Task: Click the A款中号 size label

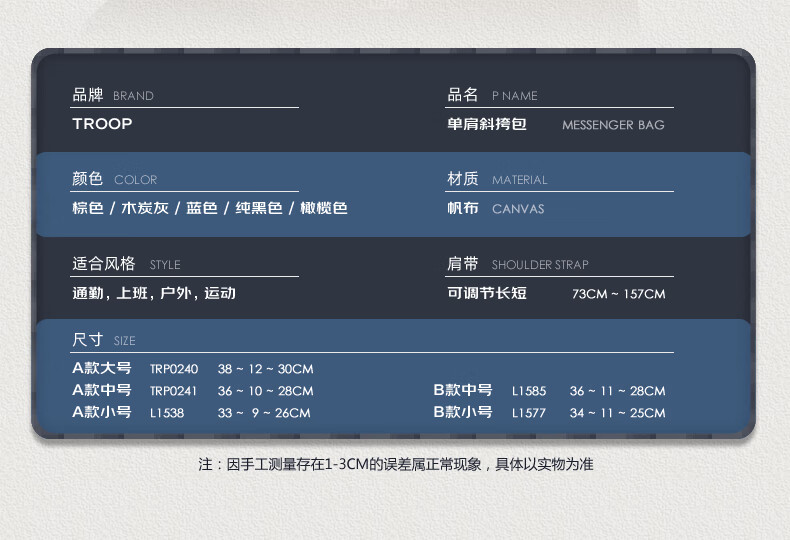Action: click(102, 390)
